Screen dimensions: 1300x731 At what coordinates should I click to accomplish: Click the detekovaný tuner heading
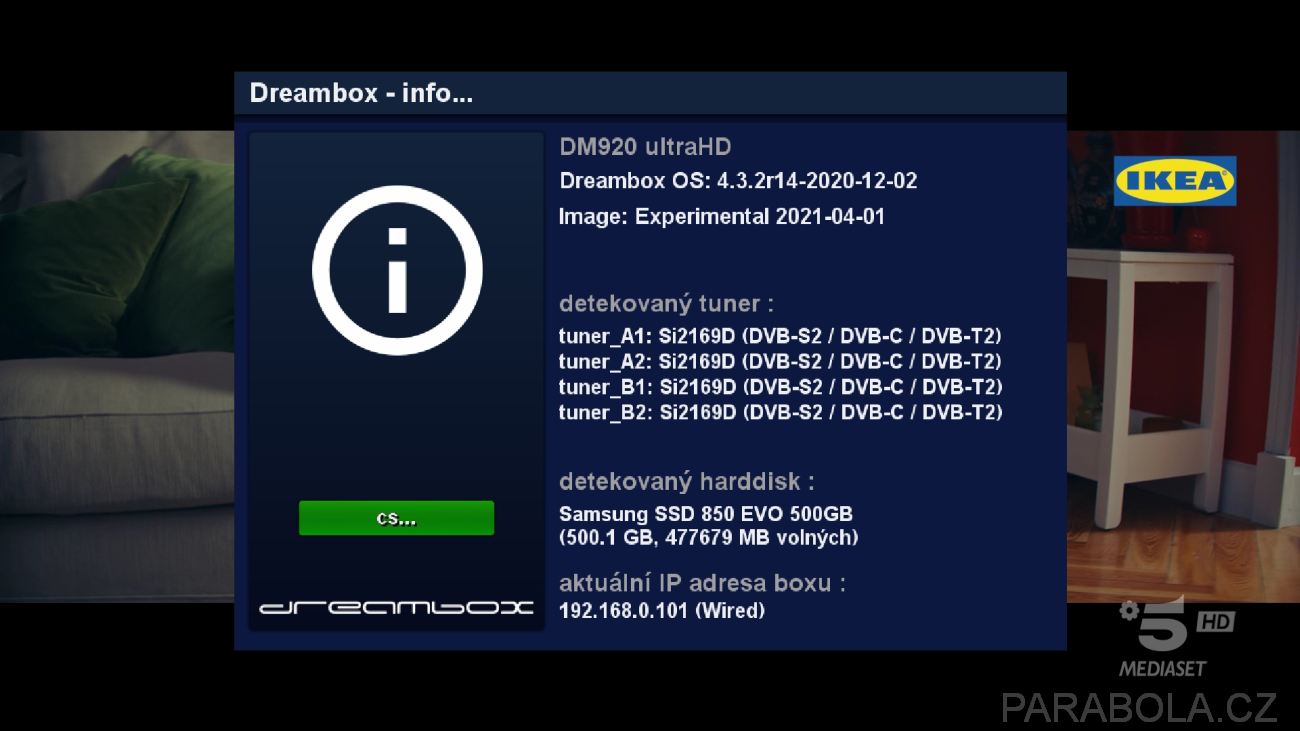click(x=666, y=304)
